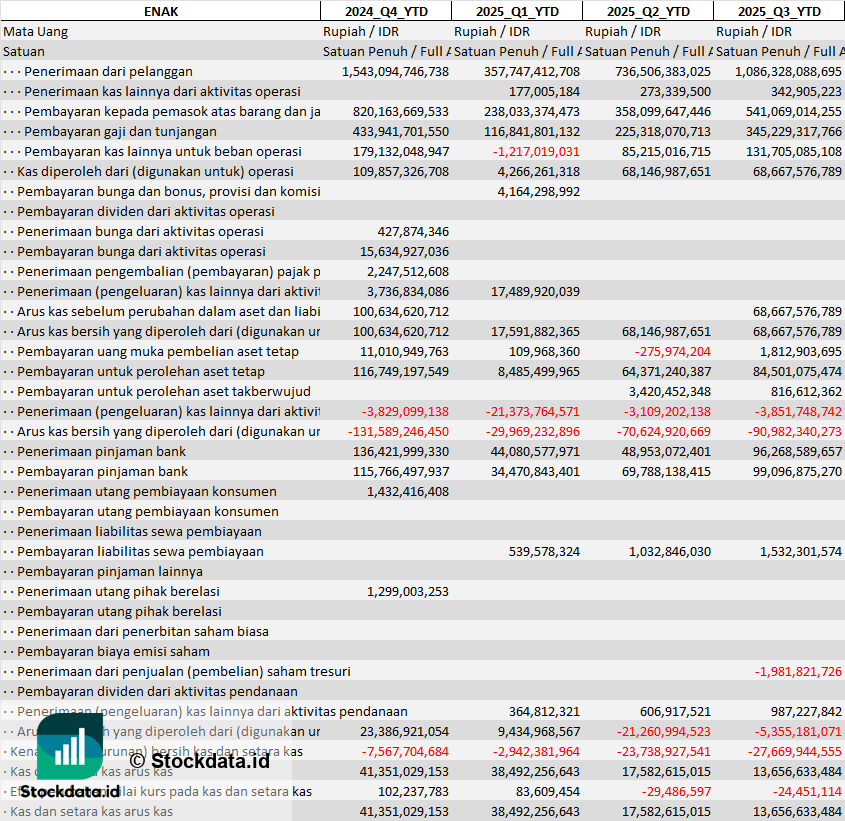845x821 pixels.
Task: Select the 2025_Q1_YTD column header
Action: click(517, 11)
